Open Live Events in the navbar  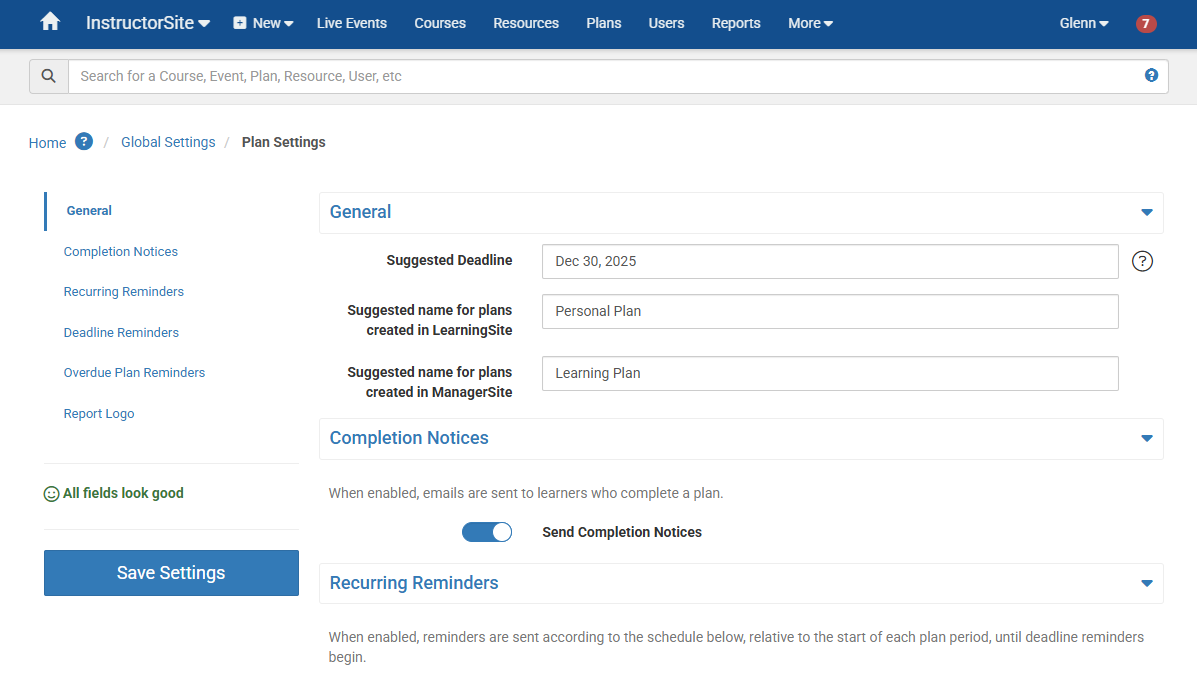click(x=352, y=23)
